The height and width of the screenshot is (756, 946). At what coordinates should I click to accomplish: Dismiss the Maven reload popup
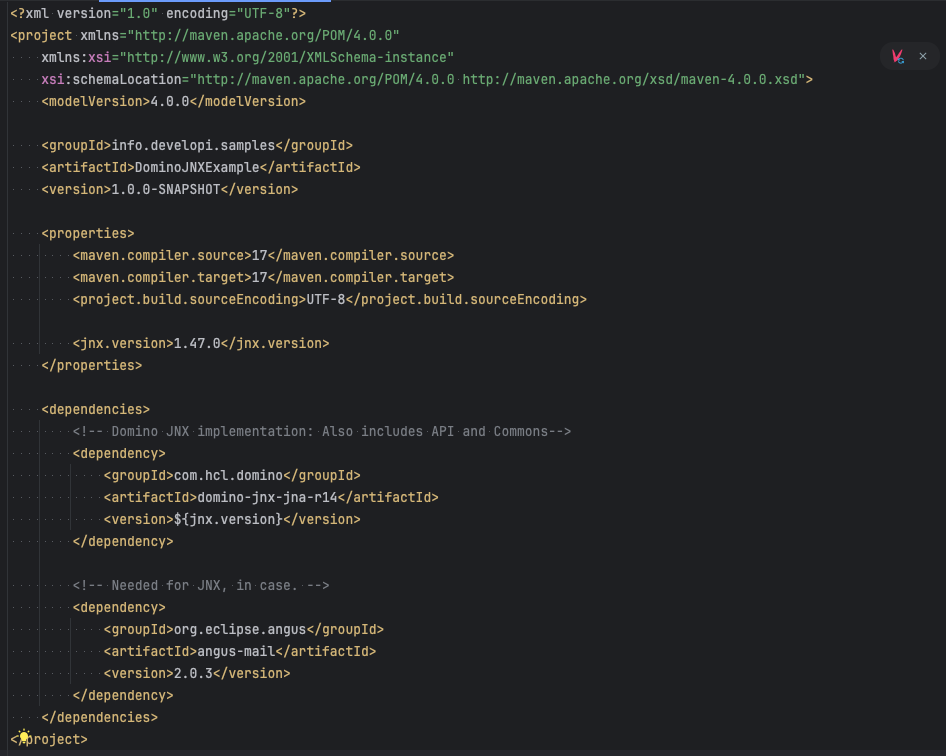click(922, 56)
